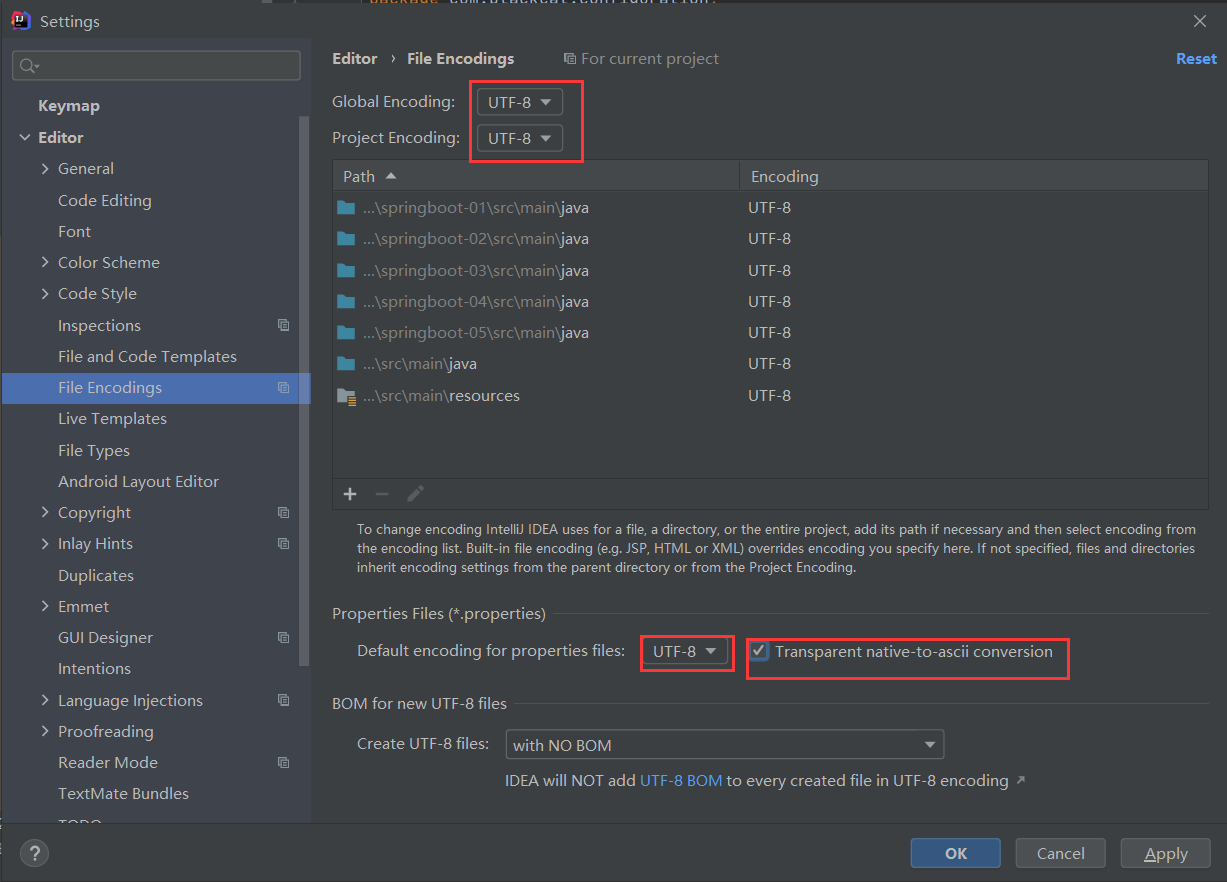1227x882 pixels.
Task: Select Code Editing settings page
Action: click(x=105, y=200)
